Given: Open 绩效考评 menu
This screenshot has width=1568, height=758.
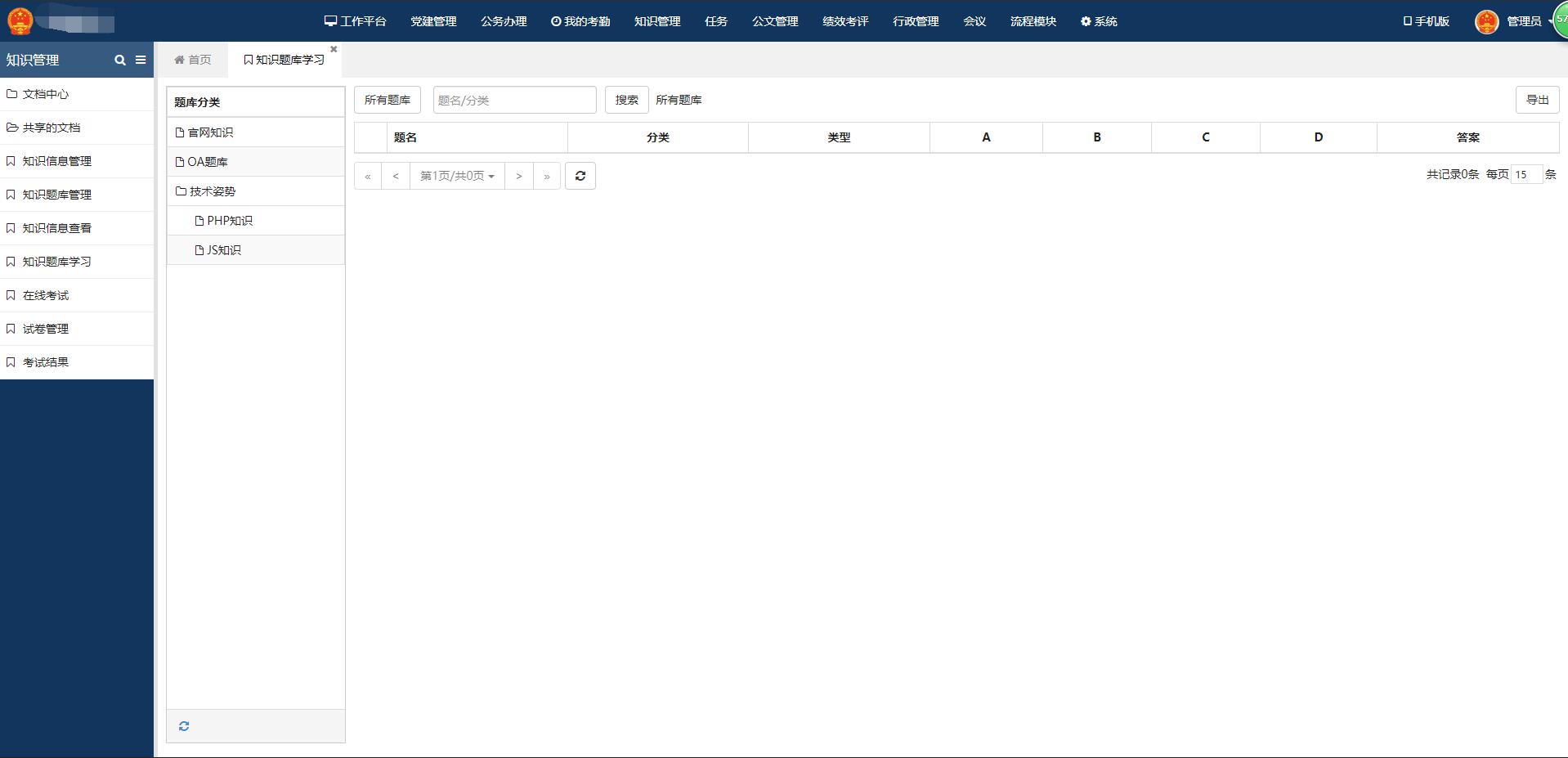Looking at the screenshot, I should (845, 21).
